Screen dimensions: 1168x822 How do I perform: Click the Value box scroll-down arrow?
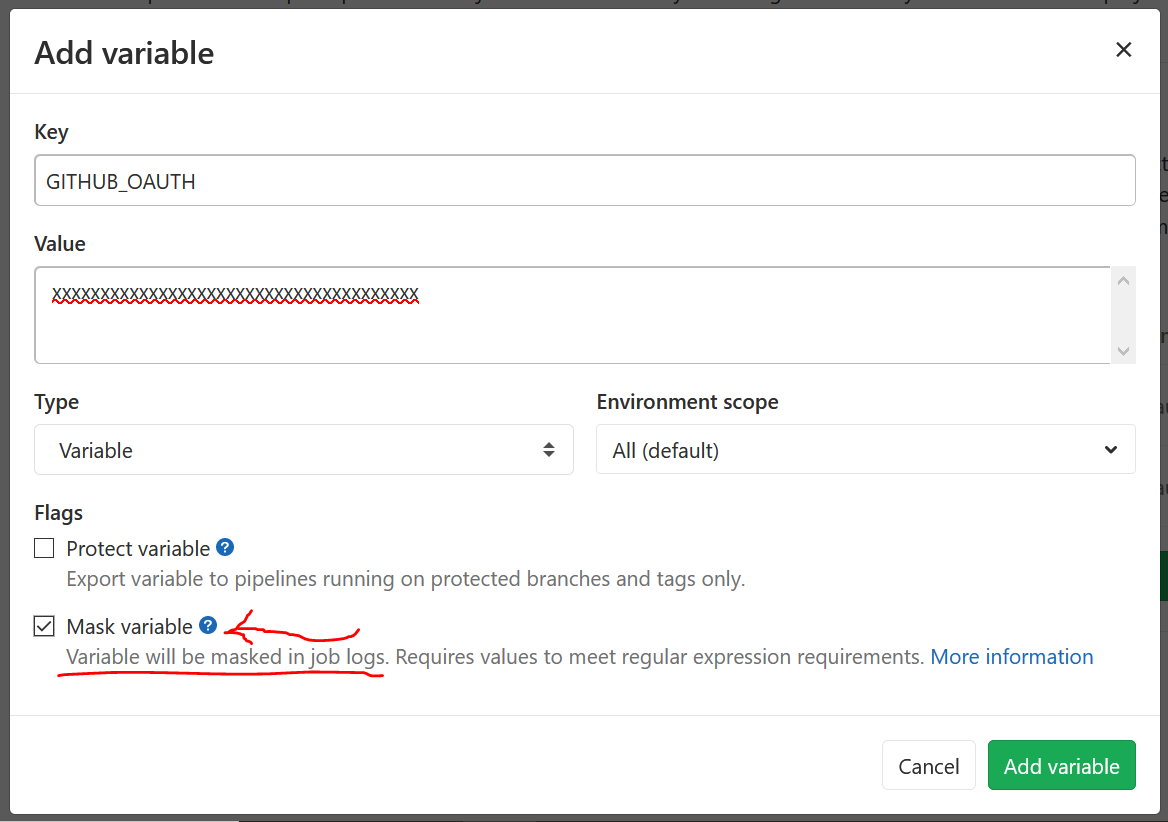coord(1123,350)
